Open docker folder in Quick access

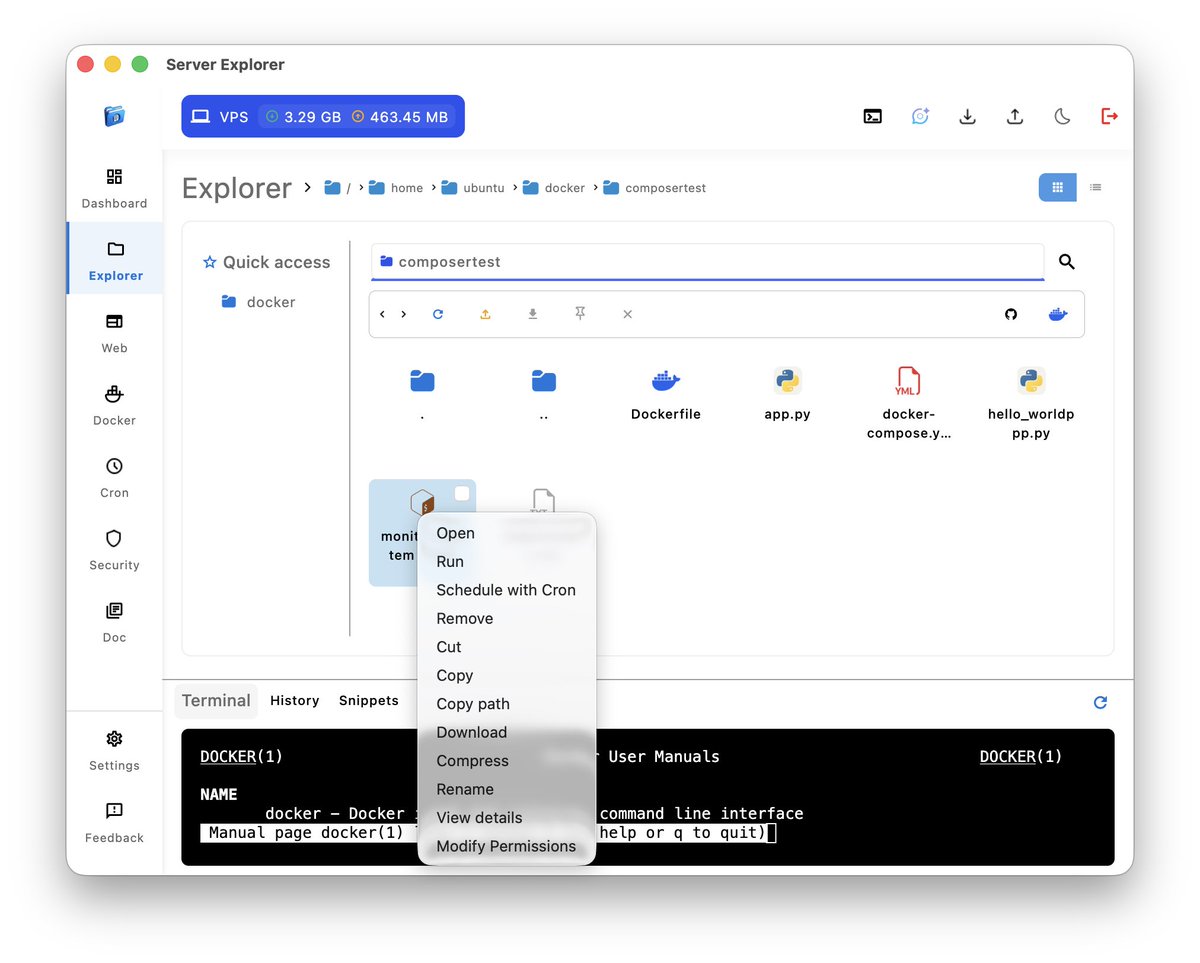[258, 302]
